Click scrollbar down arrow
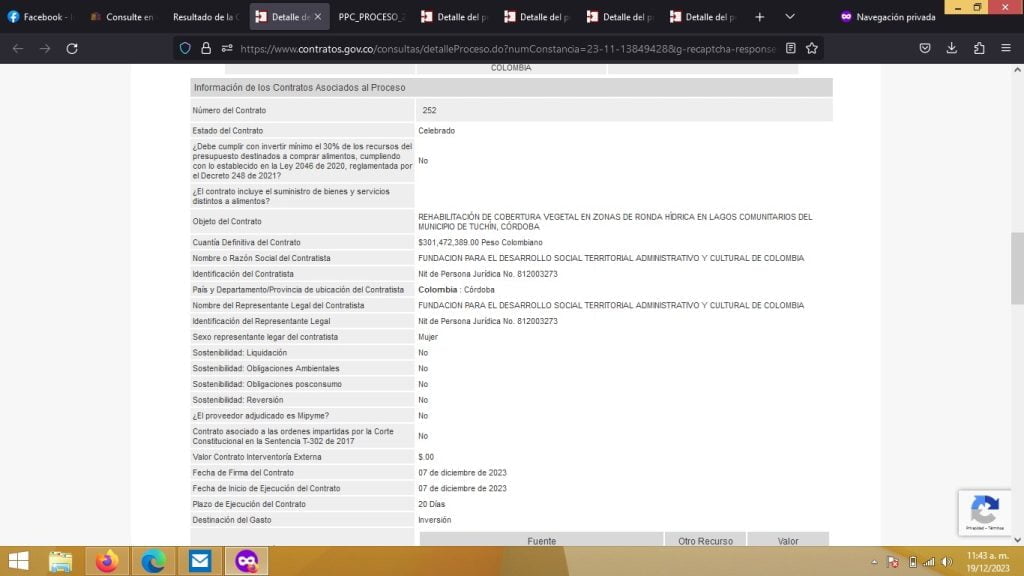1024x576 pixels. tap(1017, 540)
